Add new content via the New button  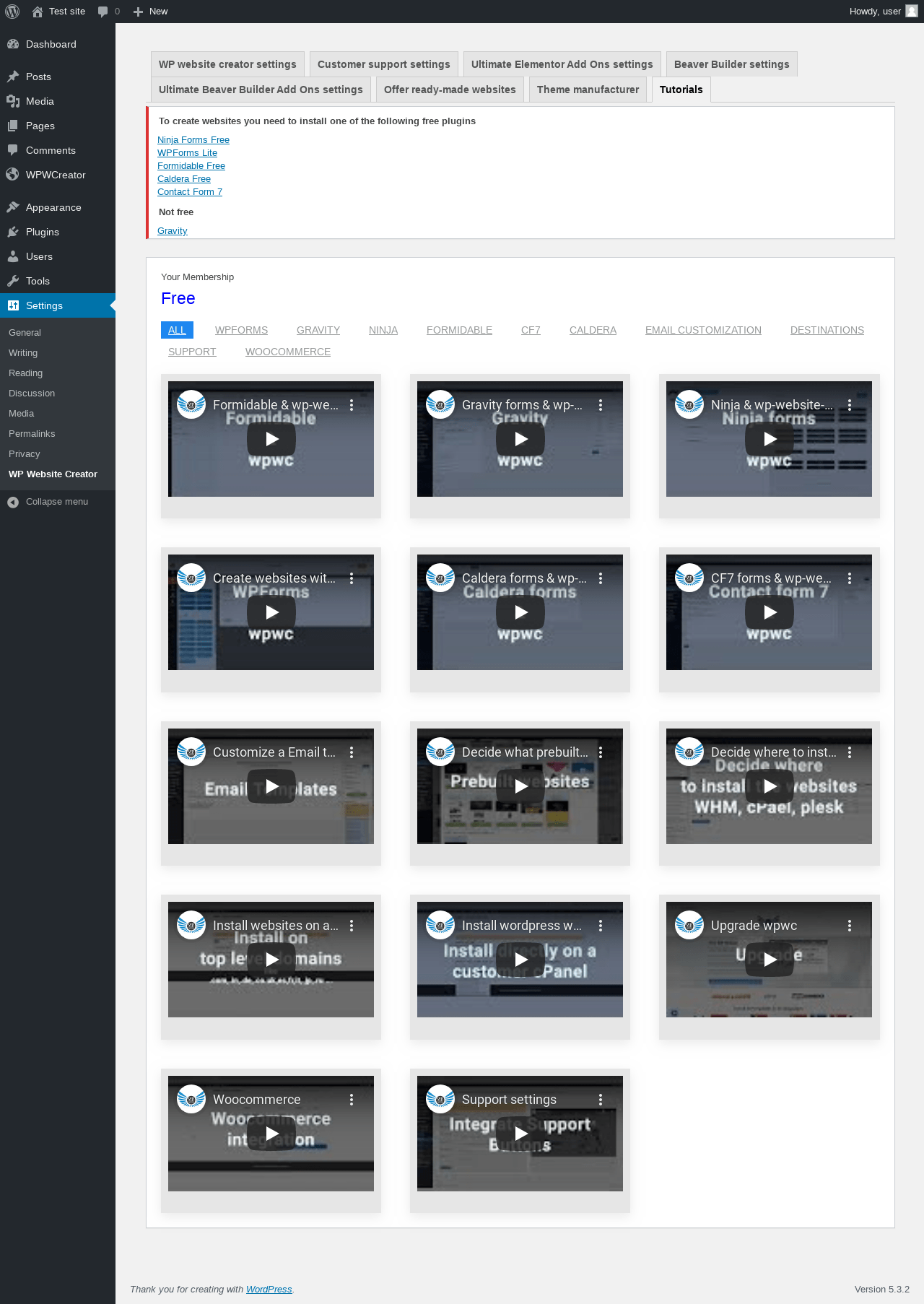150,12
